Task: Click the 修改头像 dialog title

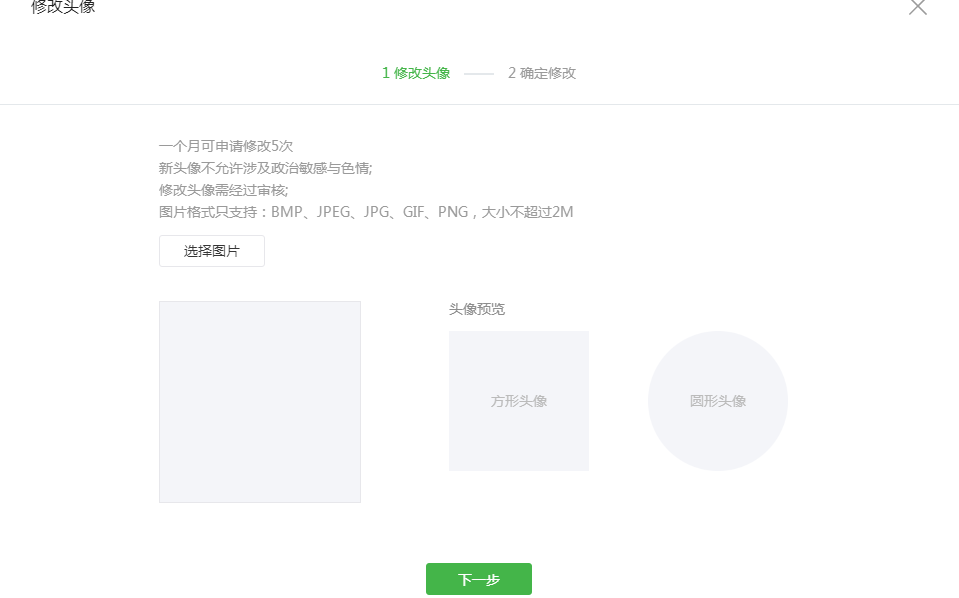Action: click(63, 8)
